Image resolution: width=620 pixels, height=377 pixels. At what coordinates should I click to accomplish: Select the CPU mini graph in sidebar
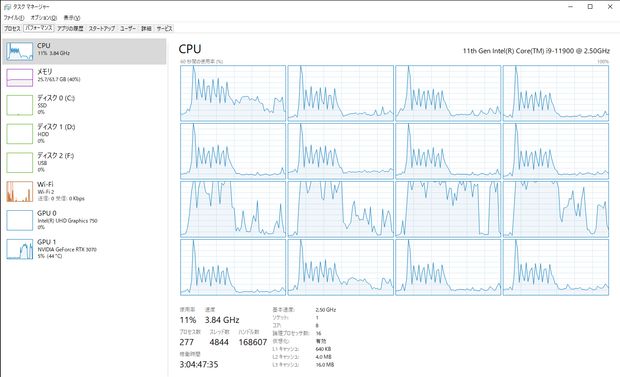coord(19,51)
